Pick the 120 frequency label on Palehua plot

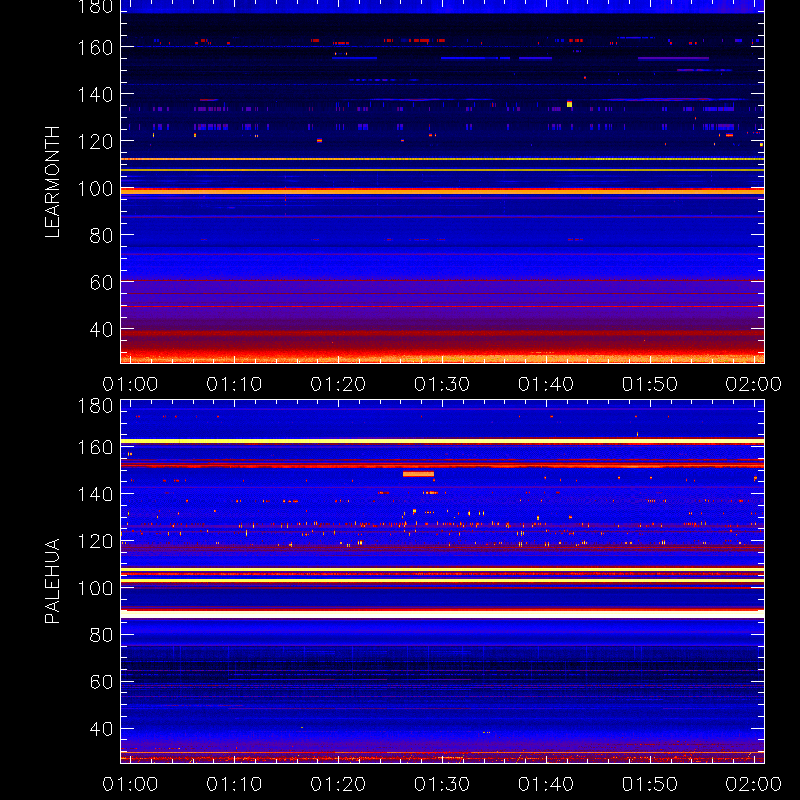point(95,541)
